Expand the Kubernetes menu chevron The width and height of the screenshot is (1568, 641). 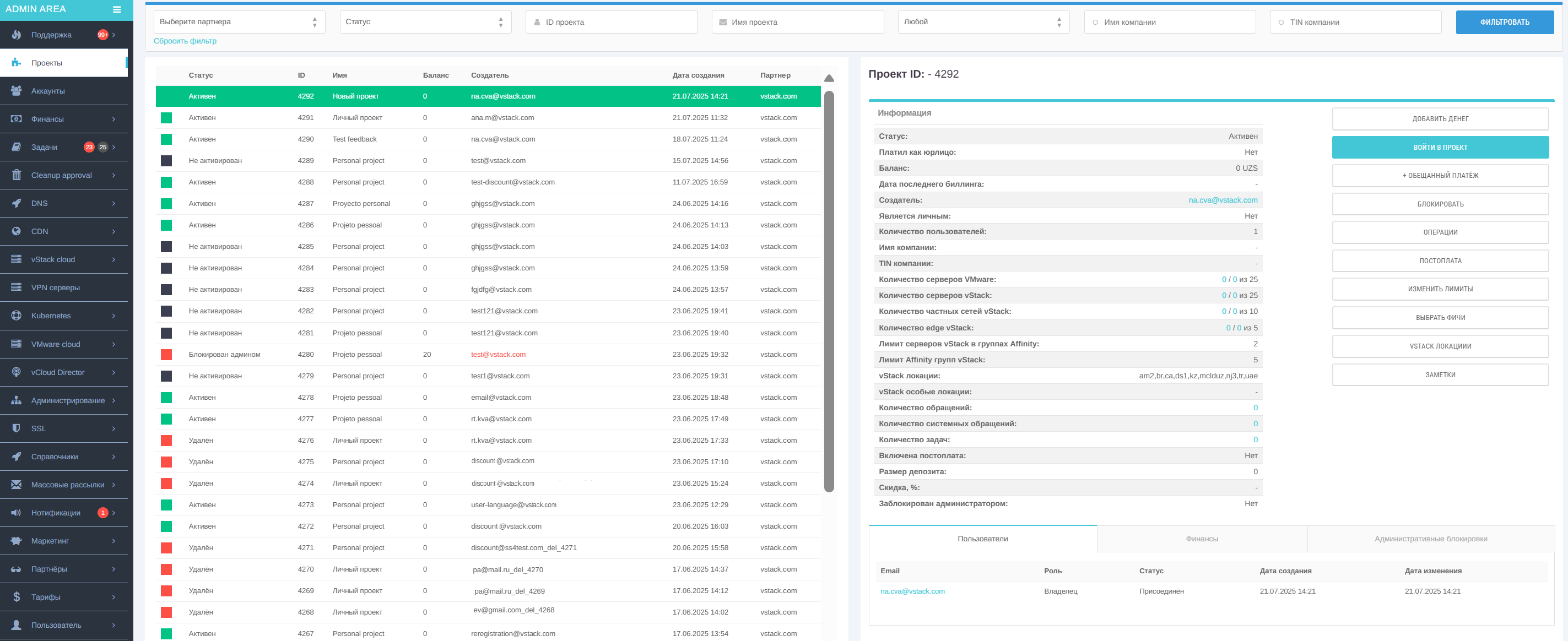pyautogui.click(x=114, y=316)
